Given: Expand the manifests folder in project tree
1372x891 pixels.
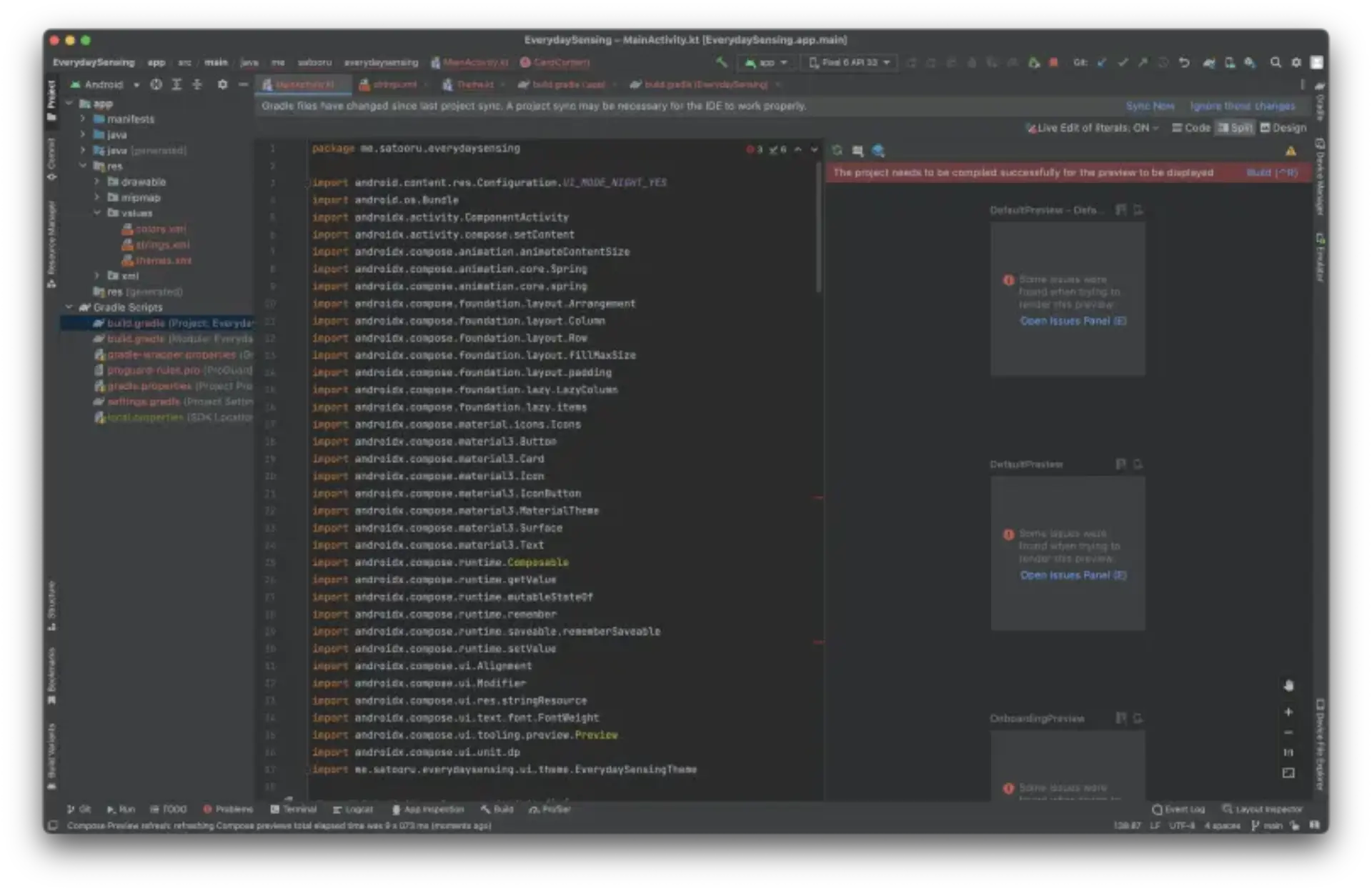Looking at the screenshot, I should pos(83,119).
